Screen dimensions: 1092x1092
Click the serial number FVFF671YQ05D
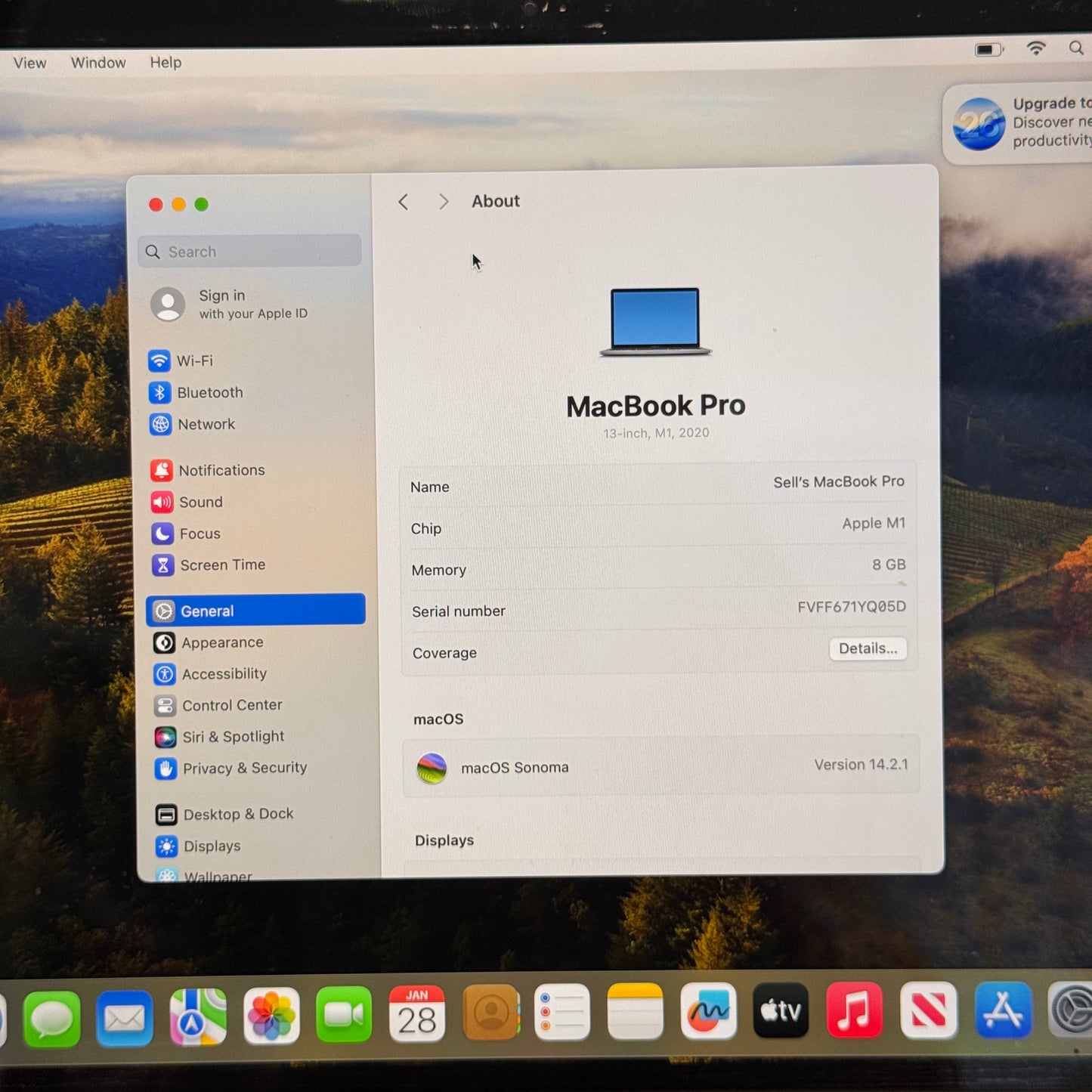click(852, 607)
